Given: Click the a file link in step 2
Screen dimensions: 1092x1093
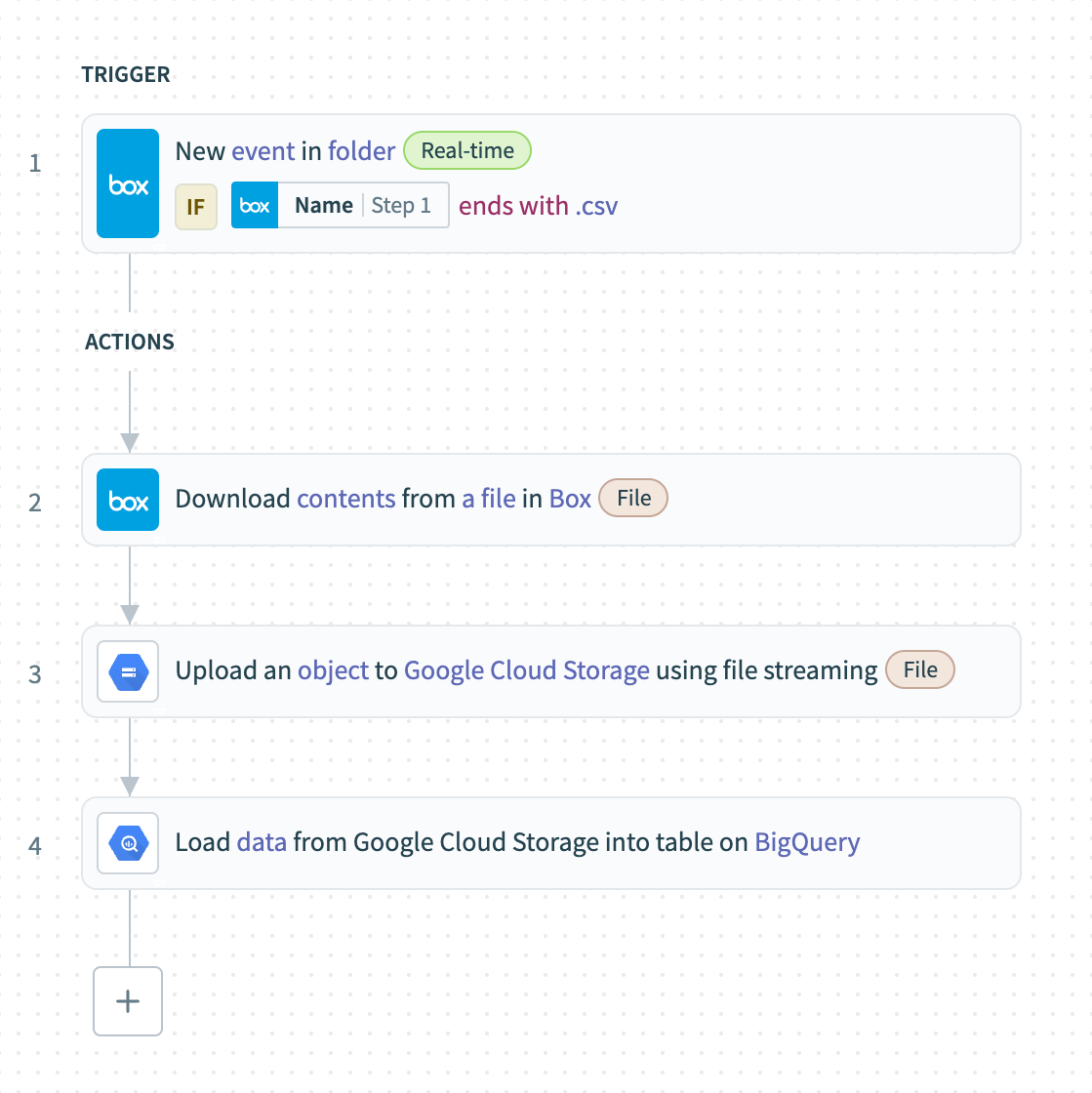Looking at the screenshot, I should point(488,499).
